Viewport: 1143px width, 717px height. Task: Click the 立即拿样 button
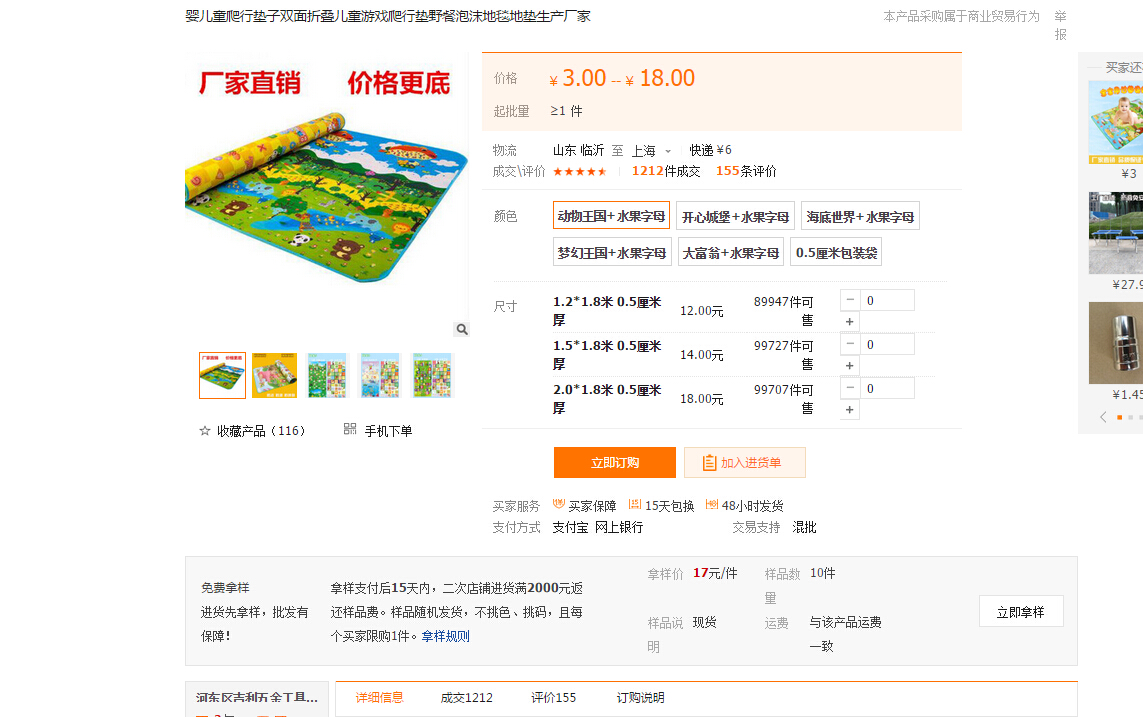1020,612
